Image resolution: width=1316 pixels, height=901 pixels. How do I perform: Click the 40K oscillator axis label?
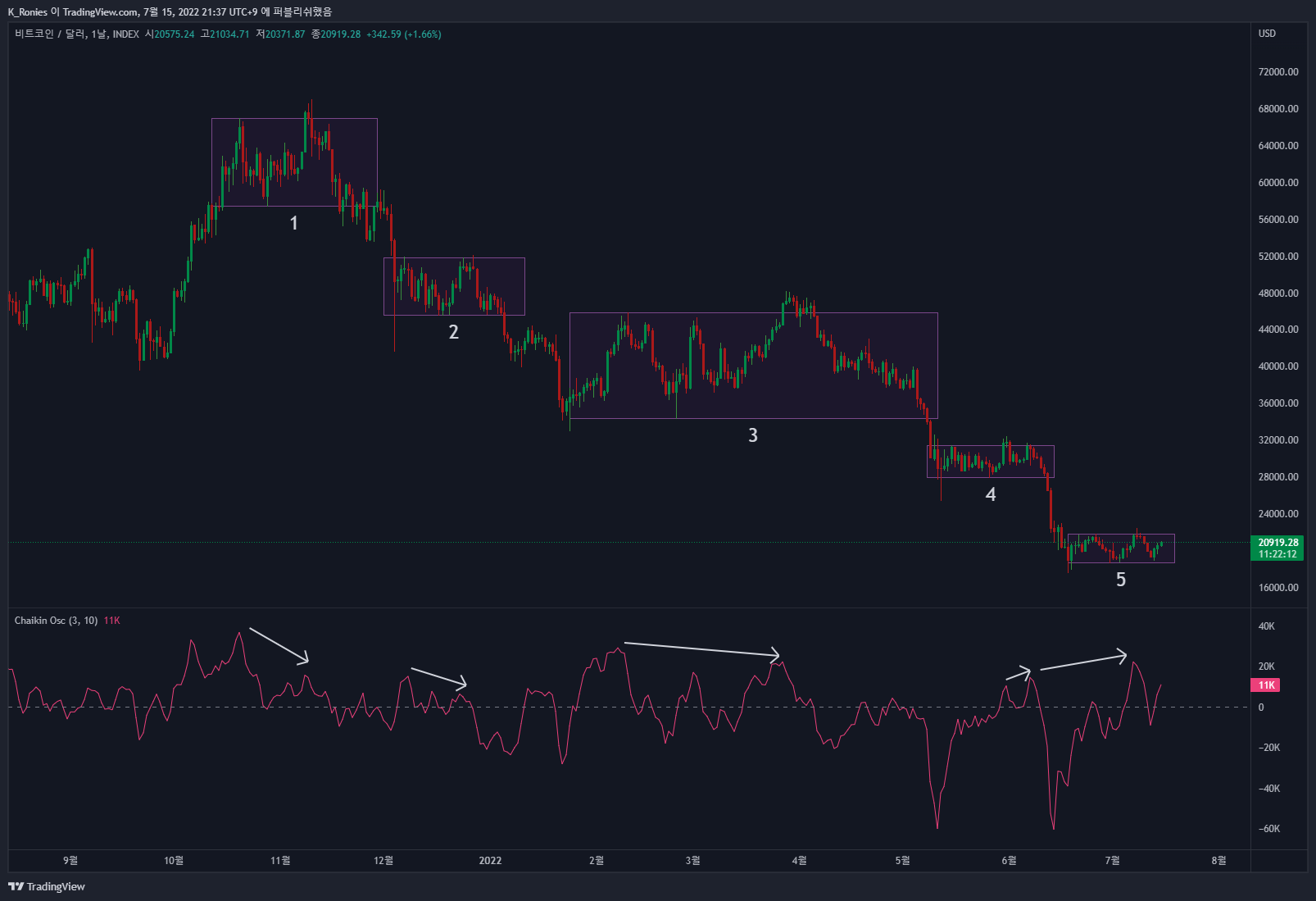1267,626
